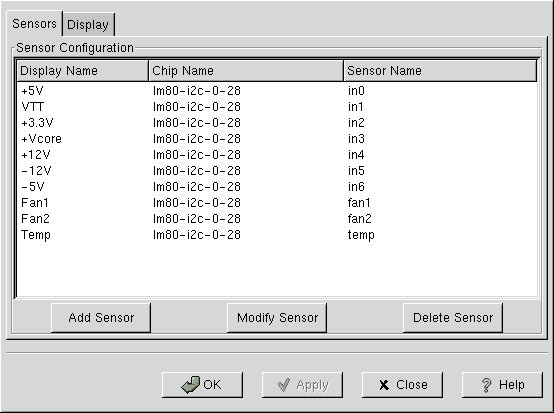Select the -12V sensor row

pos(277,171)
